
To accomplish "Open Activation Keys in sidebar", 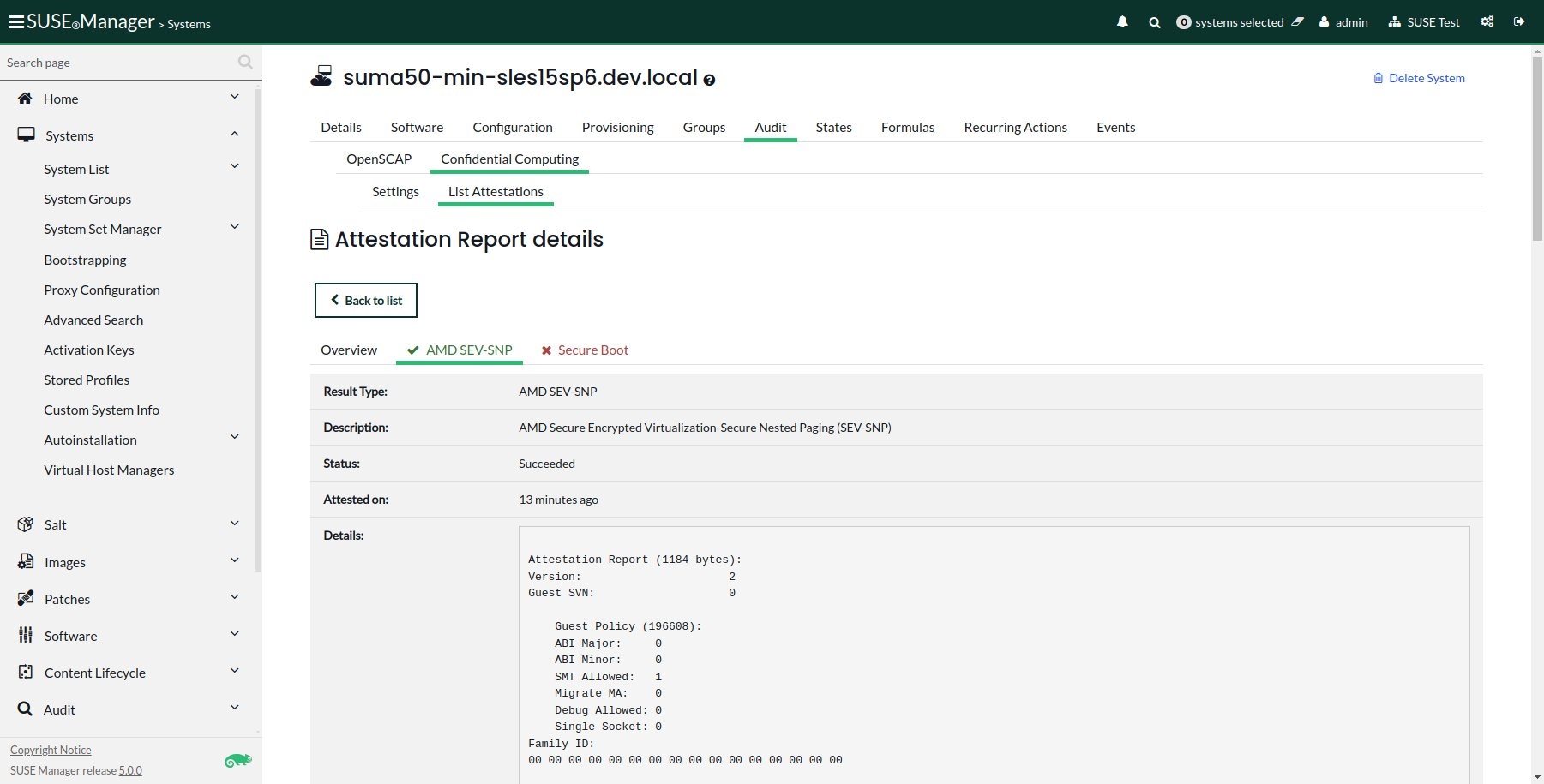I will pos(89,350).
